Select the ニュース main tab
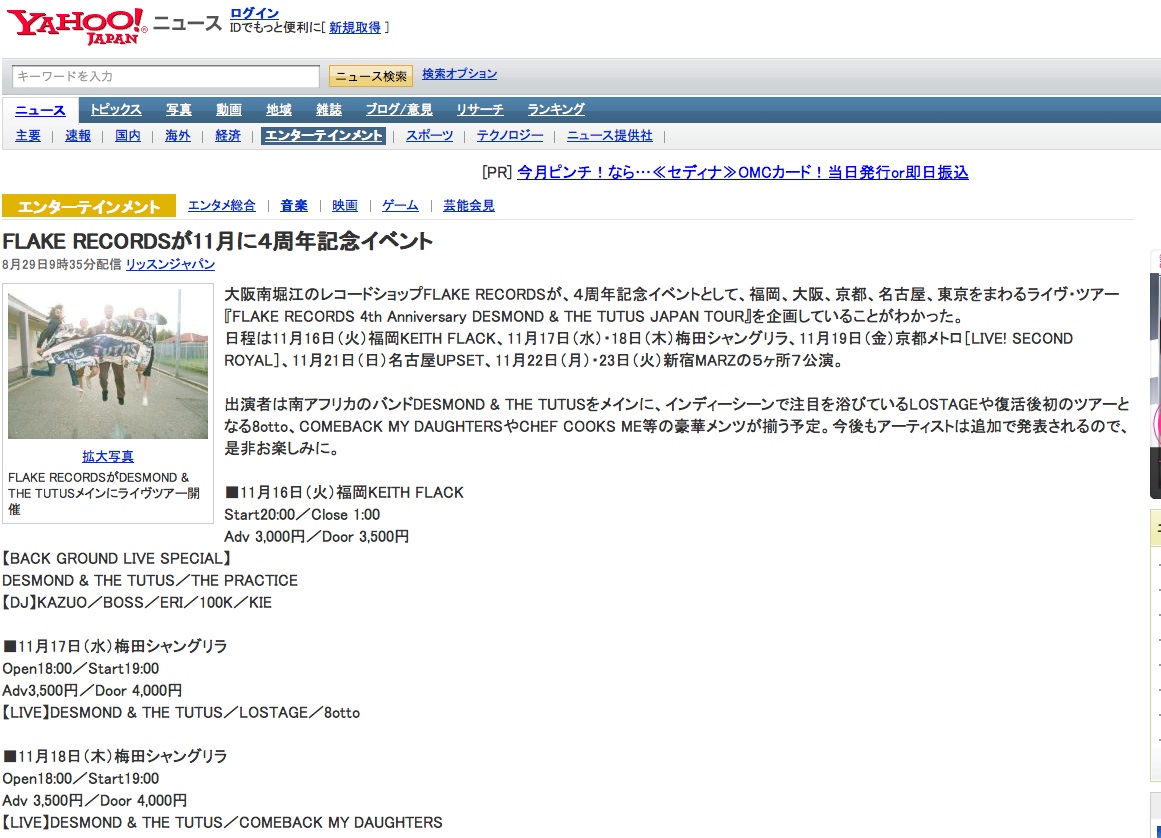Screen dimensions: 1161x838 tap(40, 110)
